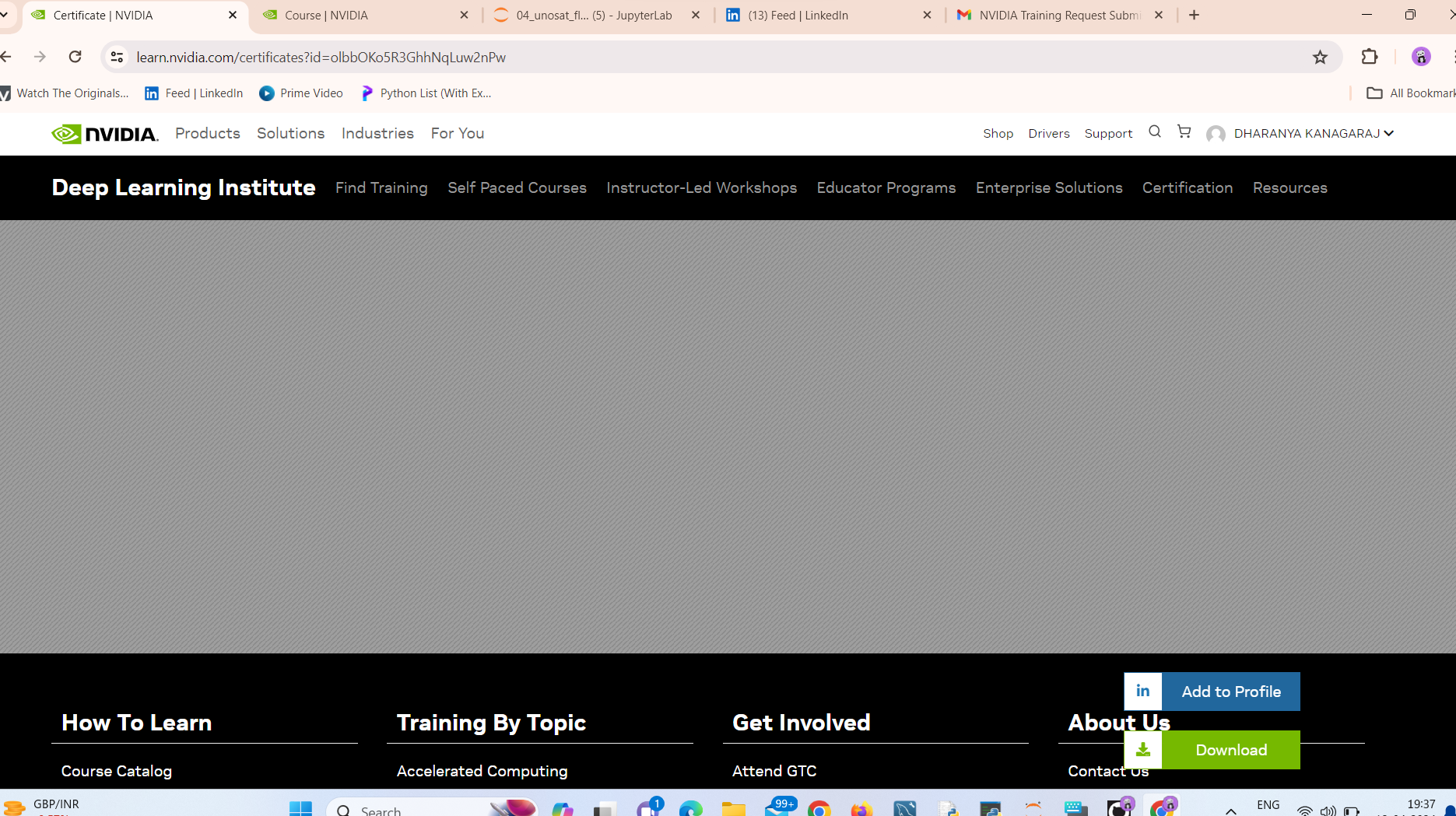Open the Python List bookmark

426,93
